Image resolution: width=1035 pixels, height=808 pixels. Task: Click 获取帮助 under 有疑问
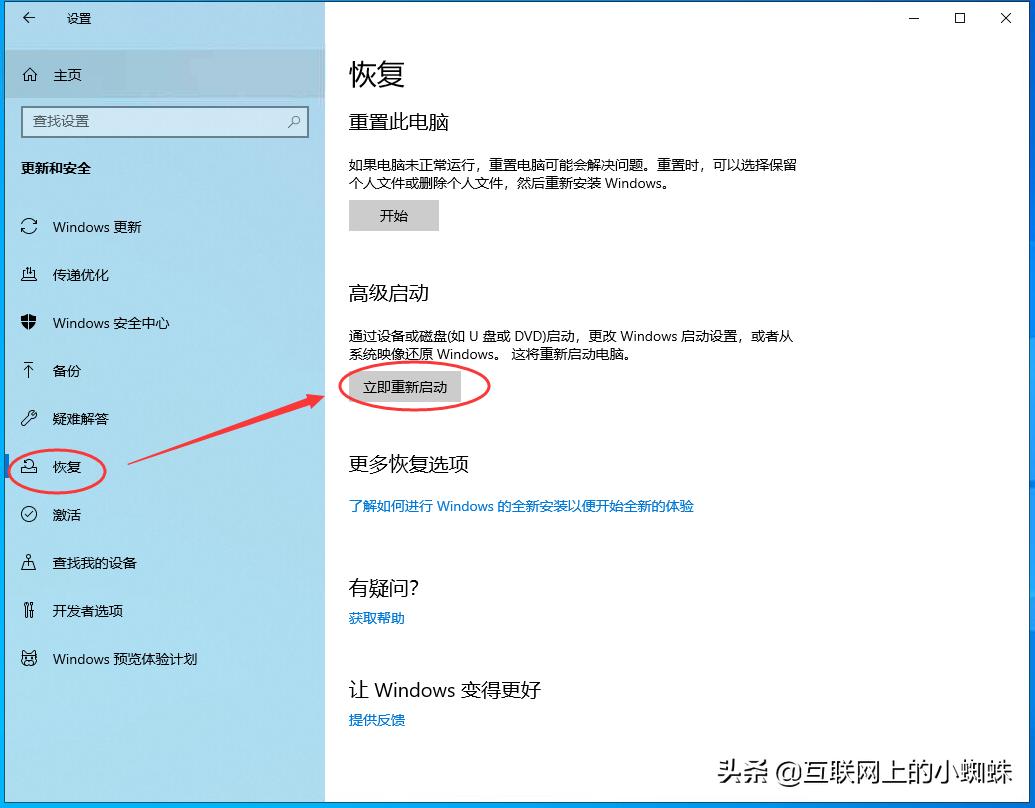[x=375, y=618]
